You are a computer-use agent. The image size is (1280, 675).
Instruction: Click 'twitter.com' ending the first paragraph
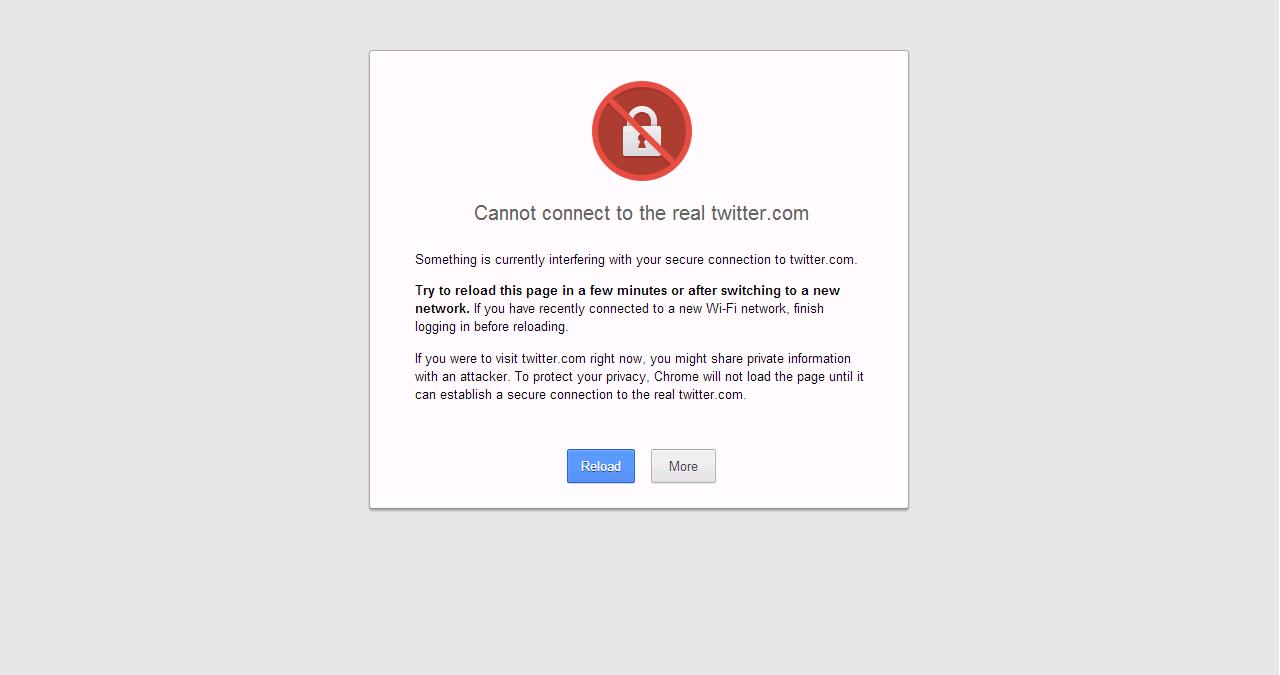pyautogui.click(x=823, y=259)
